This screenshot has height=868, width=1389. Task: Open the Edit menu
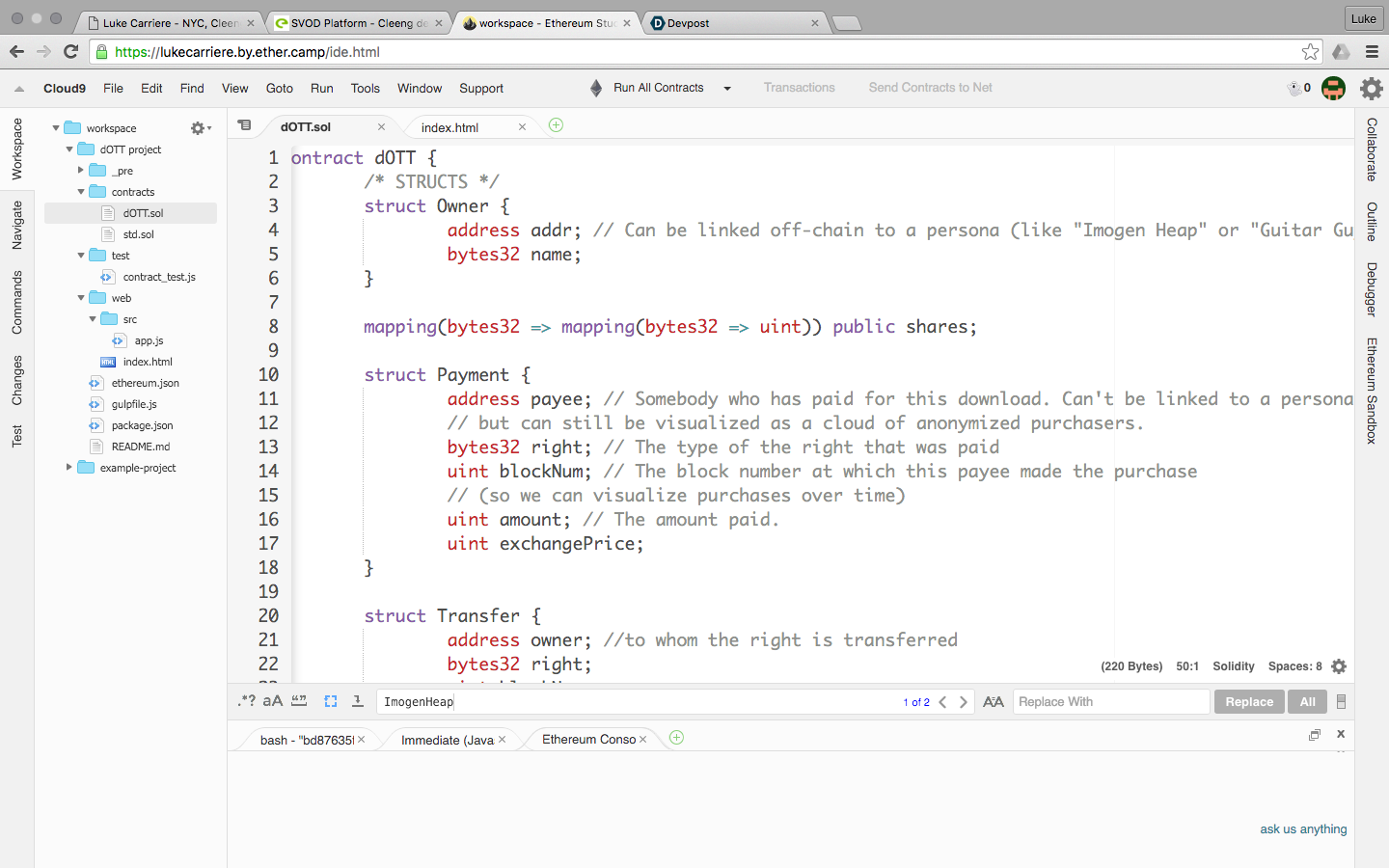tap(151, 88)
